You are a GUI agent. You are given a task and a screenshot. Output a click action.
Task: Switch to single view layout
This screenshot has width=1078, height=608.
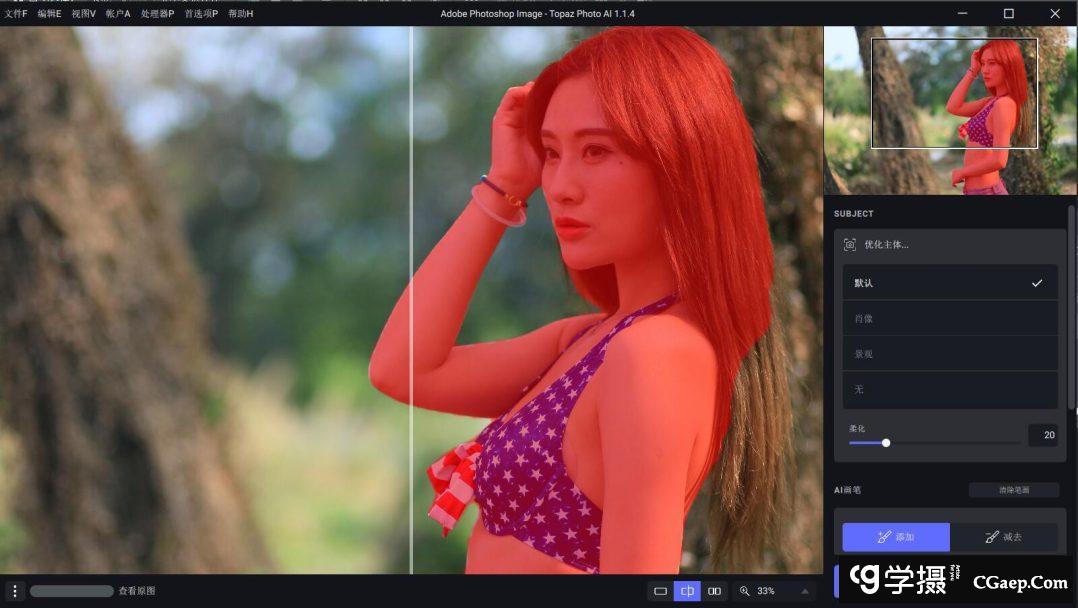[660, 591]
